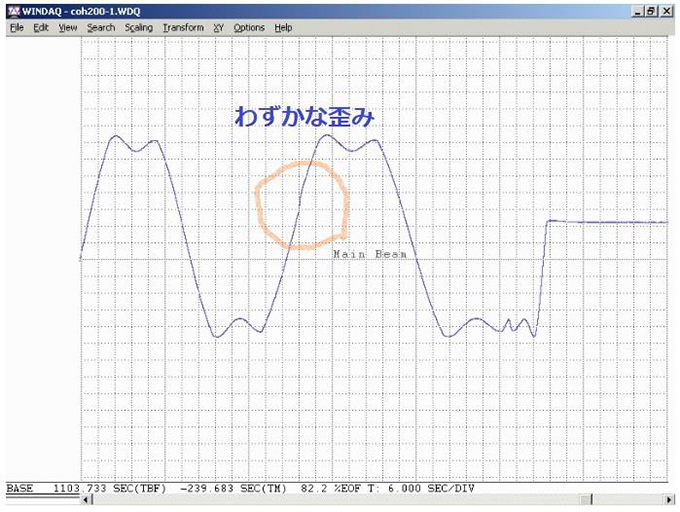Click the T: 6.000 SEC/DIV readout
Viewport: 680px width, 512px height.
tap(421, 488)
